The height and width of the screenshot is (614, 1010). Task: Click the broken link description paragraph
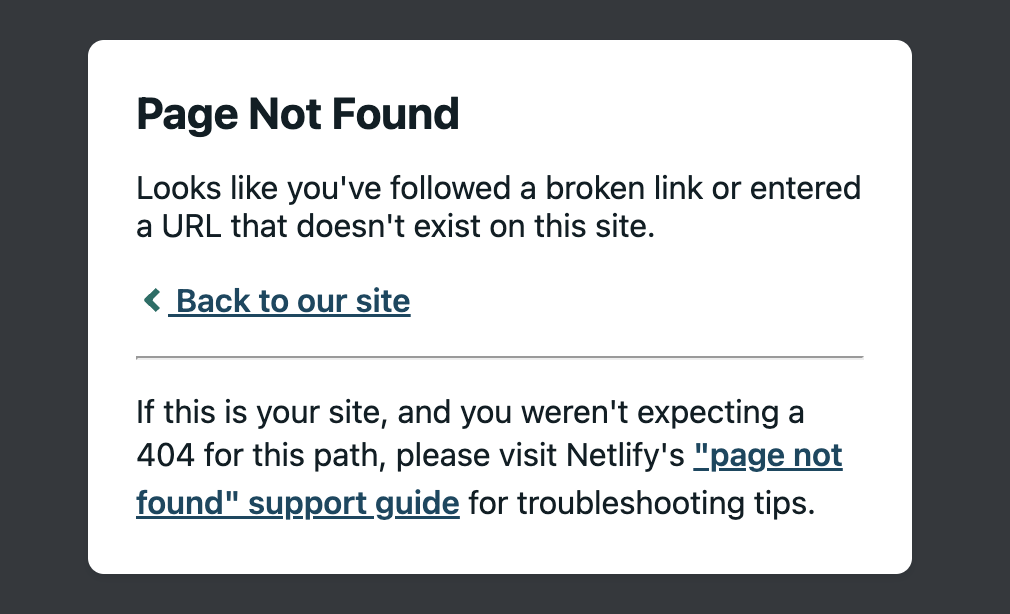click(x=498, y=206)
